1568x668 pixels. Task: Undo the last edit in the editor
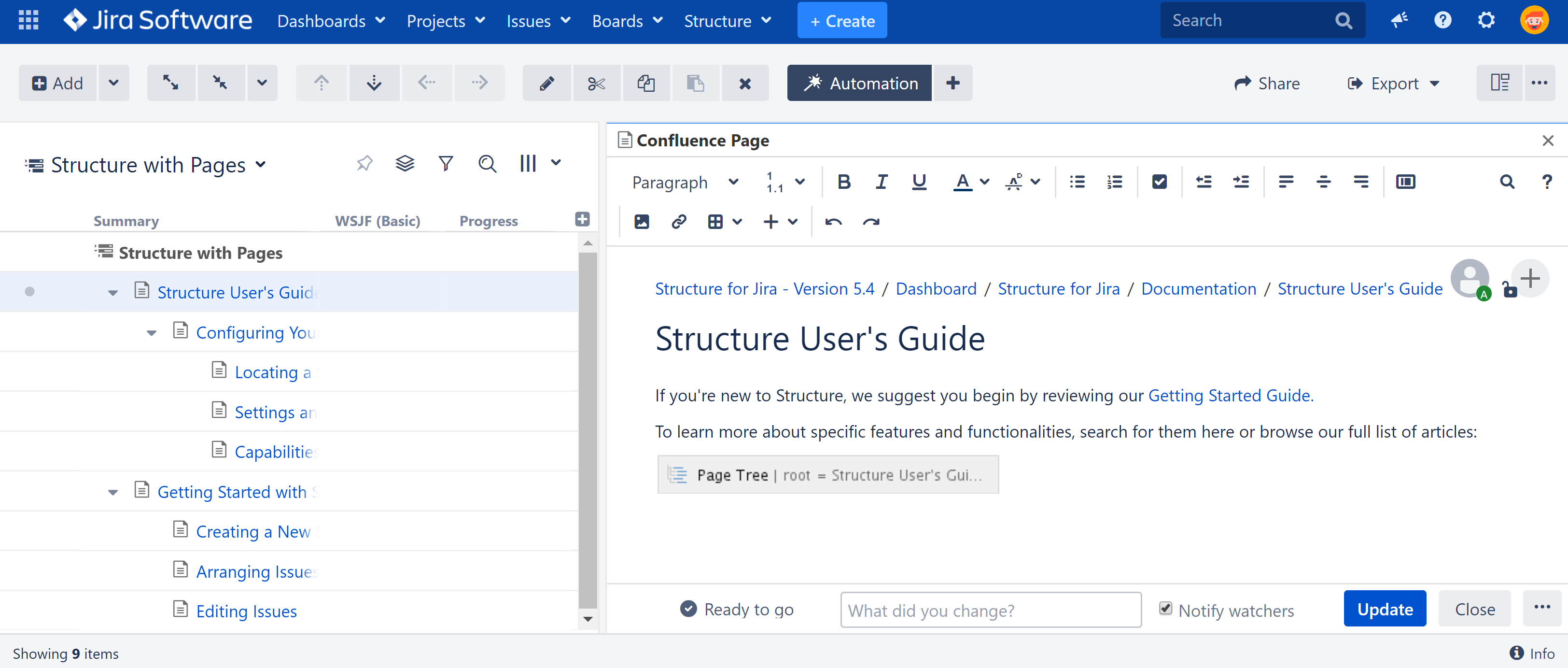tap(833, 222)
